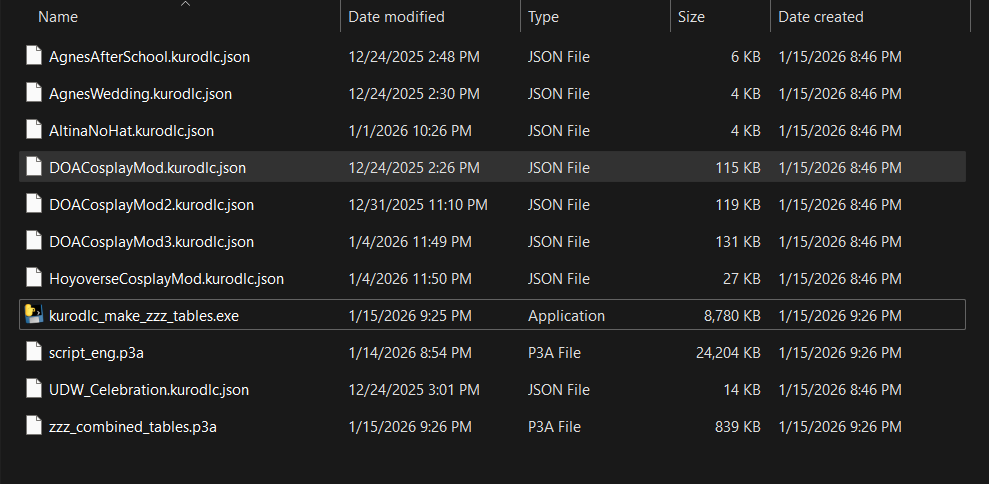Click the AgnesAfterSchool.kurodlc.json file icon
This screenshot has width=989, height=484.
[34, 56]
